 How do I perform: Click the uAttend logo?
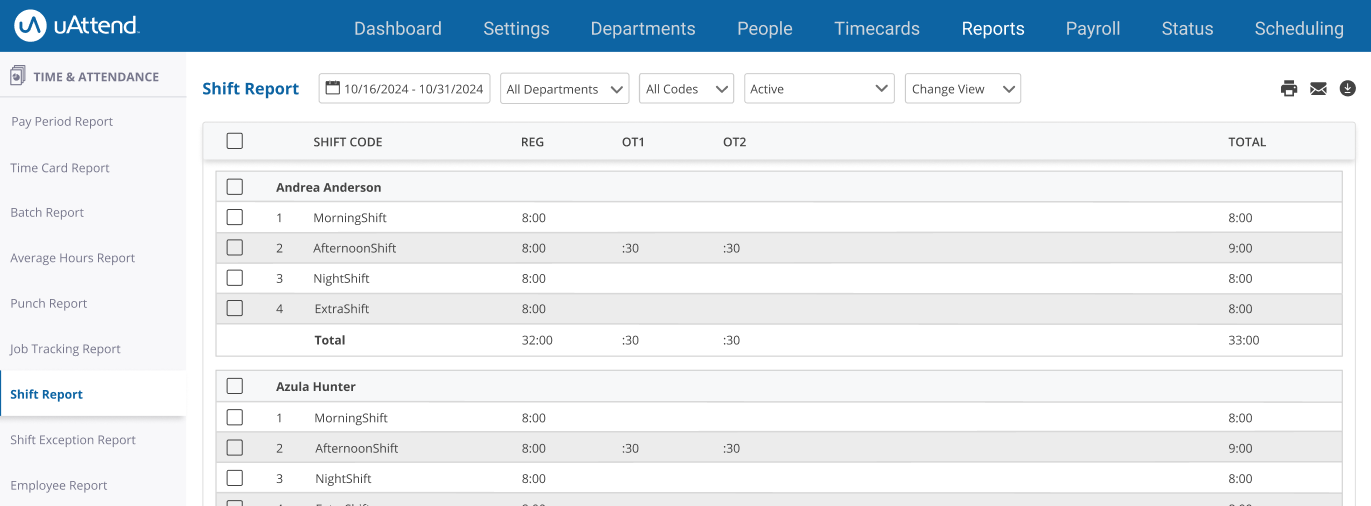pyautogui.click(x=76, y=26)
